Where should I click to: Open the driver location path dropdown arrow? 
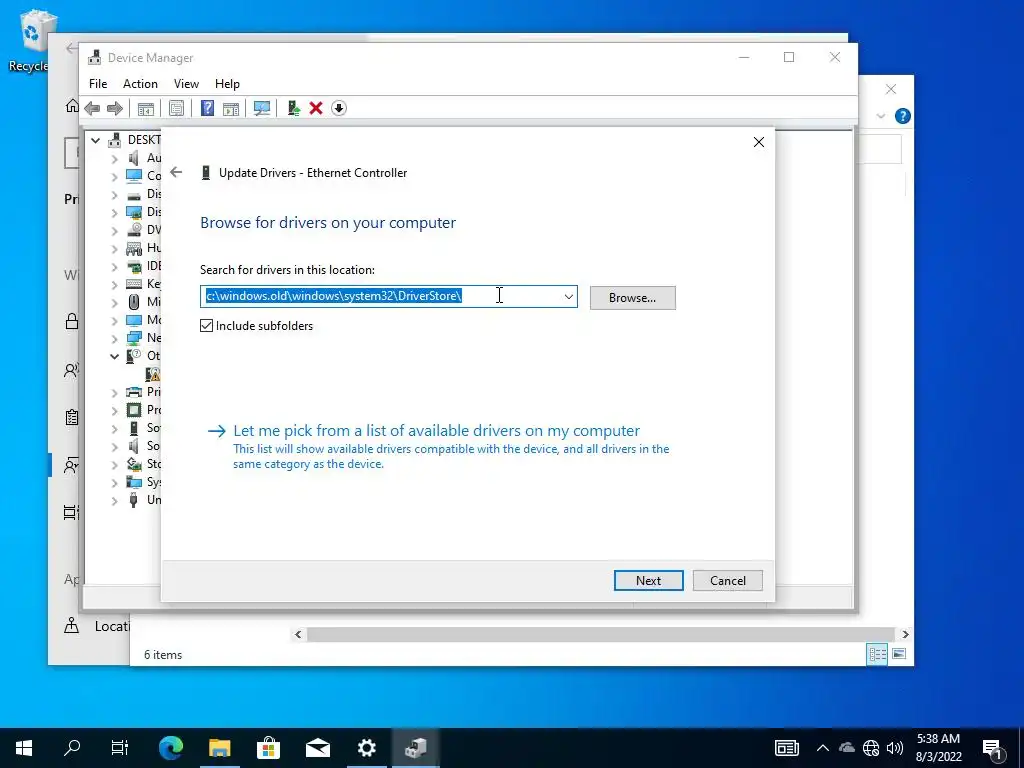coord(568,296)
